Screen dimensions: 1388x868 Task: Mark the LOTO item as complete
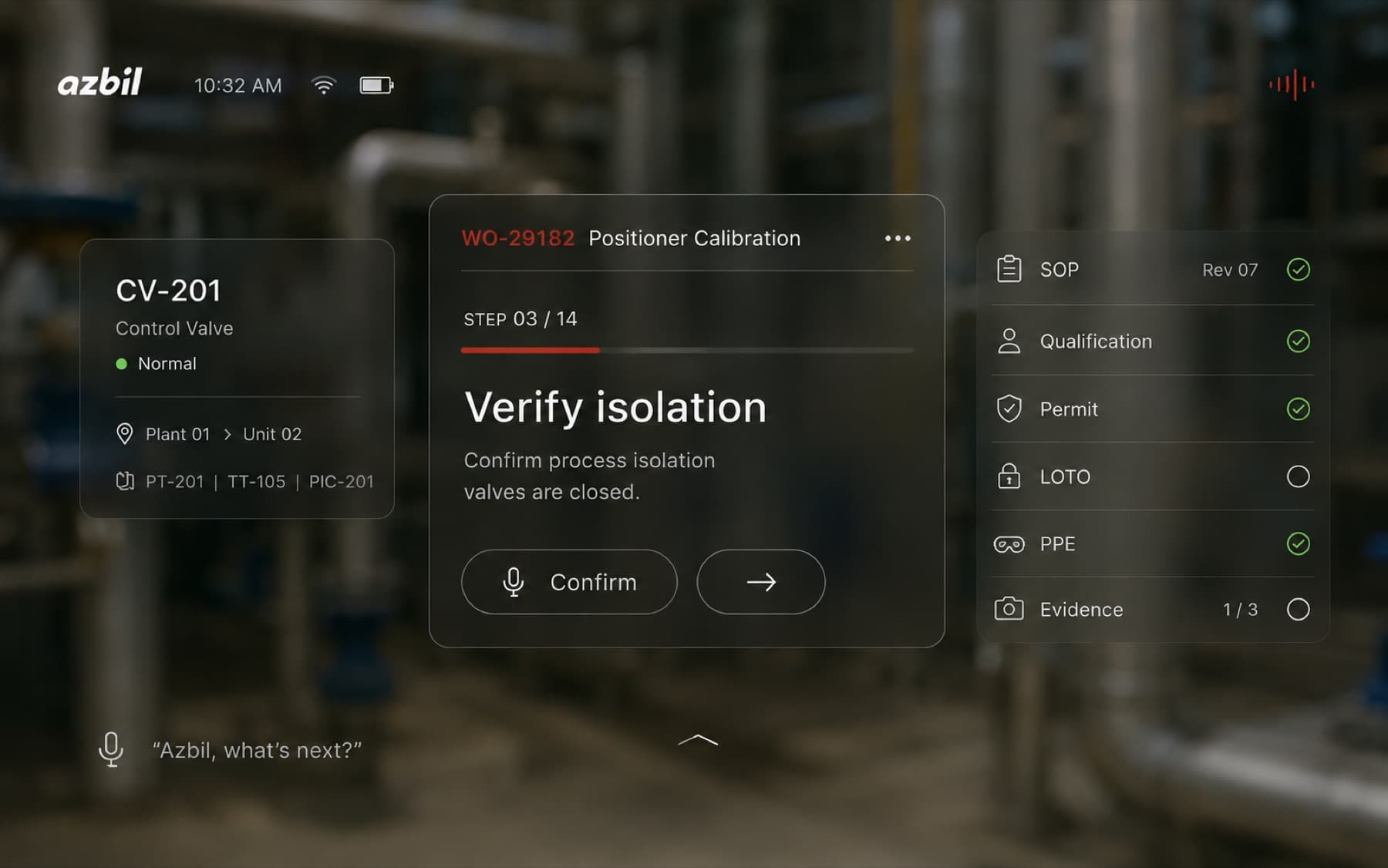tap(1299, 476)
